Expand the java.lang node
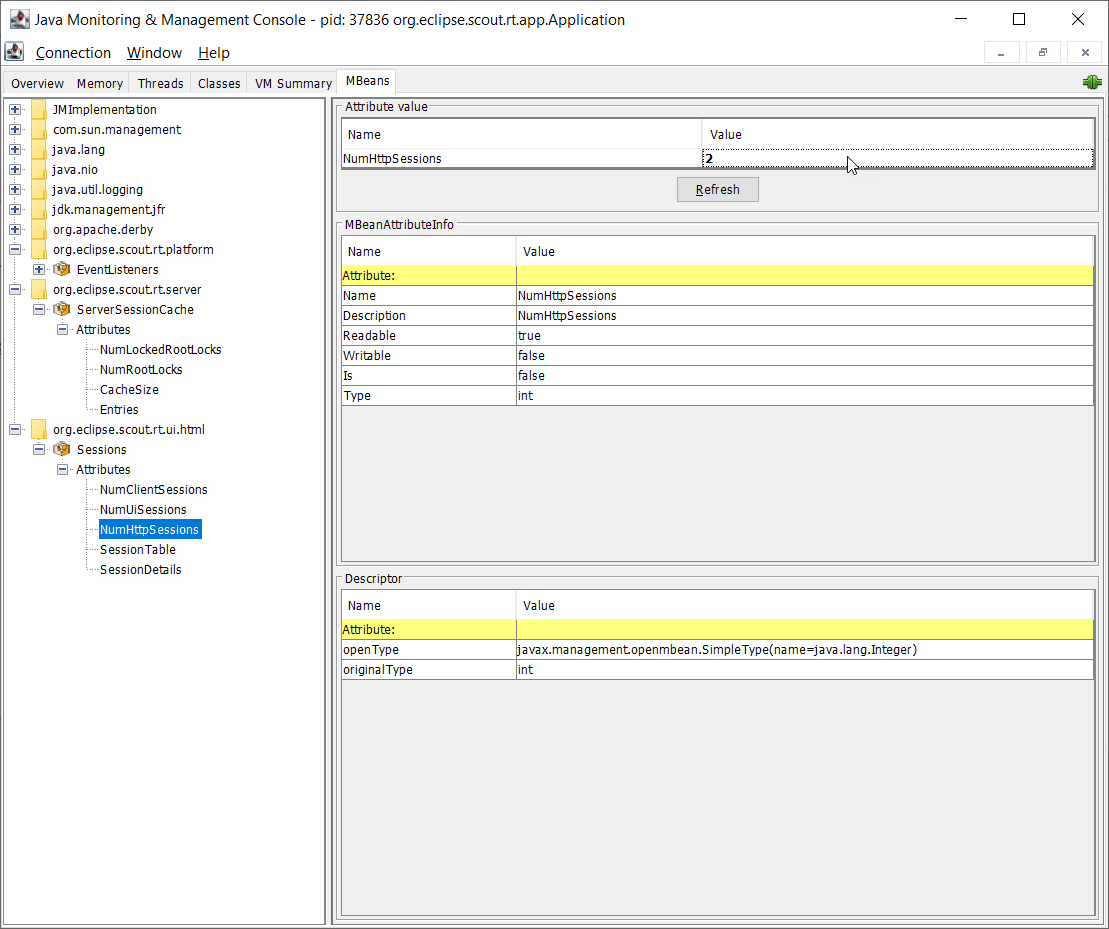 coord(15,149)
